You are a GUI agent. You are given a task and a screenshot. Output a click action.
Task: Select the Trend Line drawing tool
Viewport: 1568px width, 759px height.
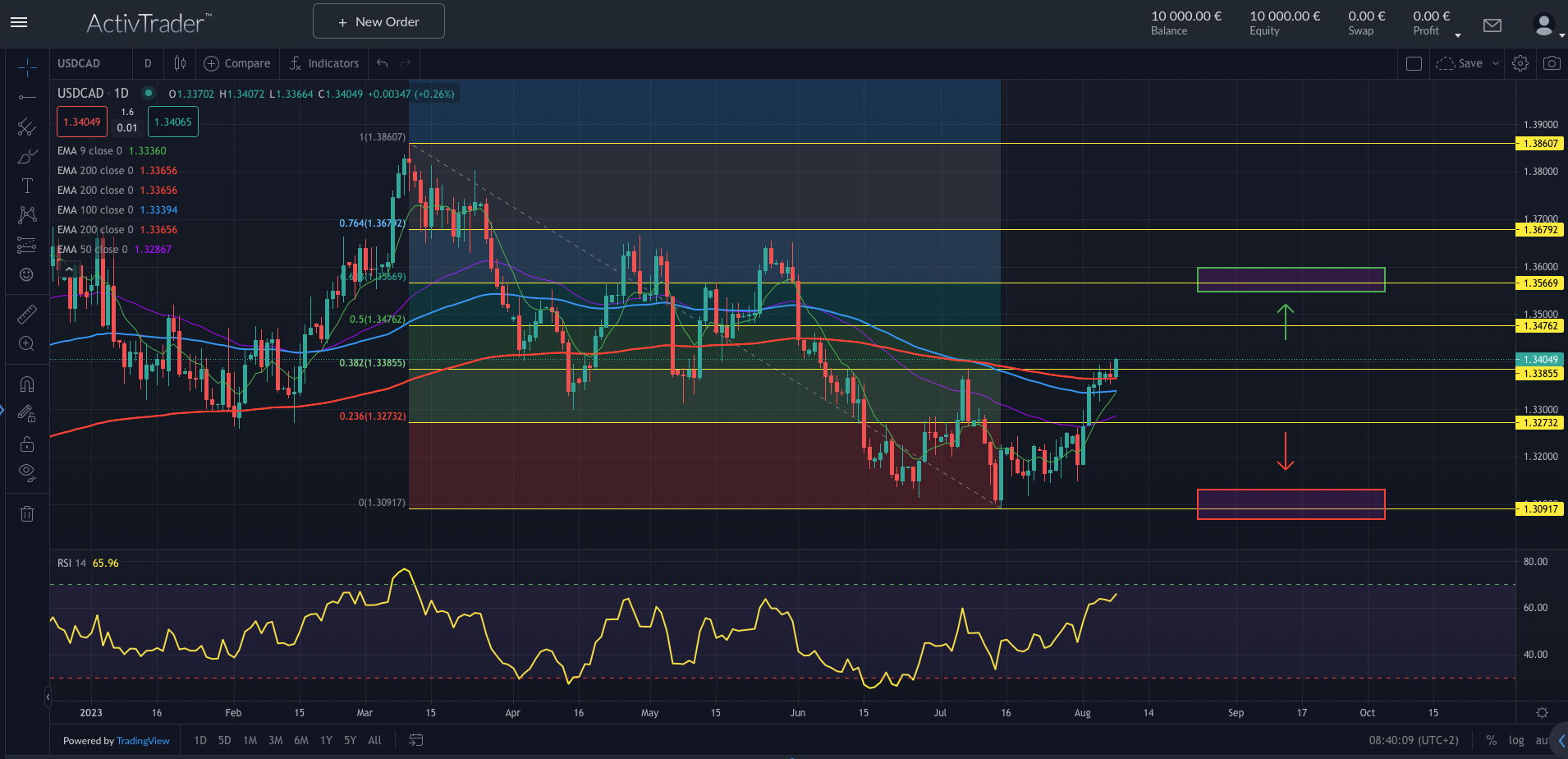[27, 97]
